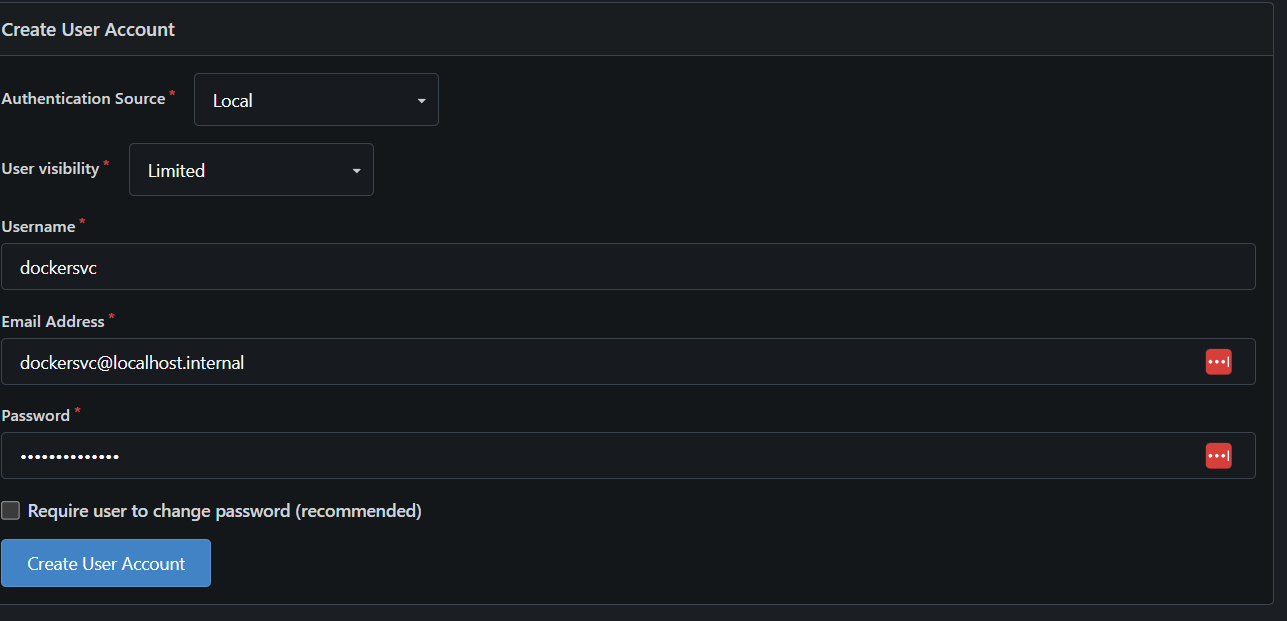Click into the Email Address input field
The height and width of the screenshot is (621, 1287).
pyautogui.click(x=700, y=362)
